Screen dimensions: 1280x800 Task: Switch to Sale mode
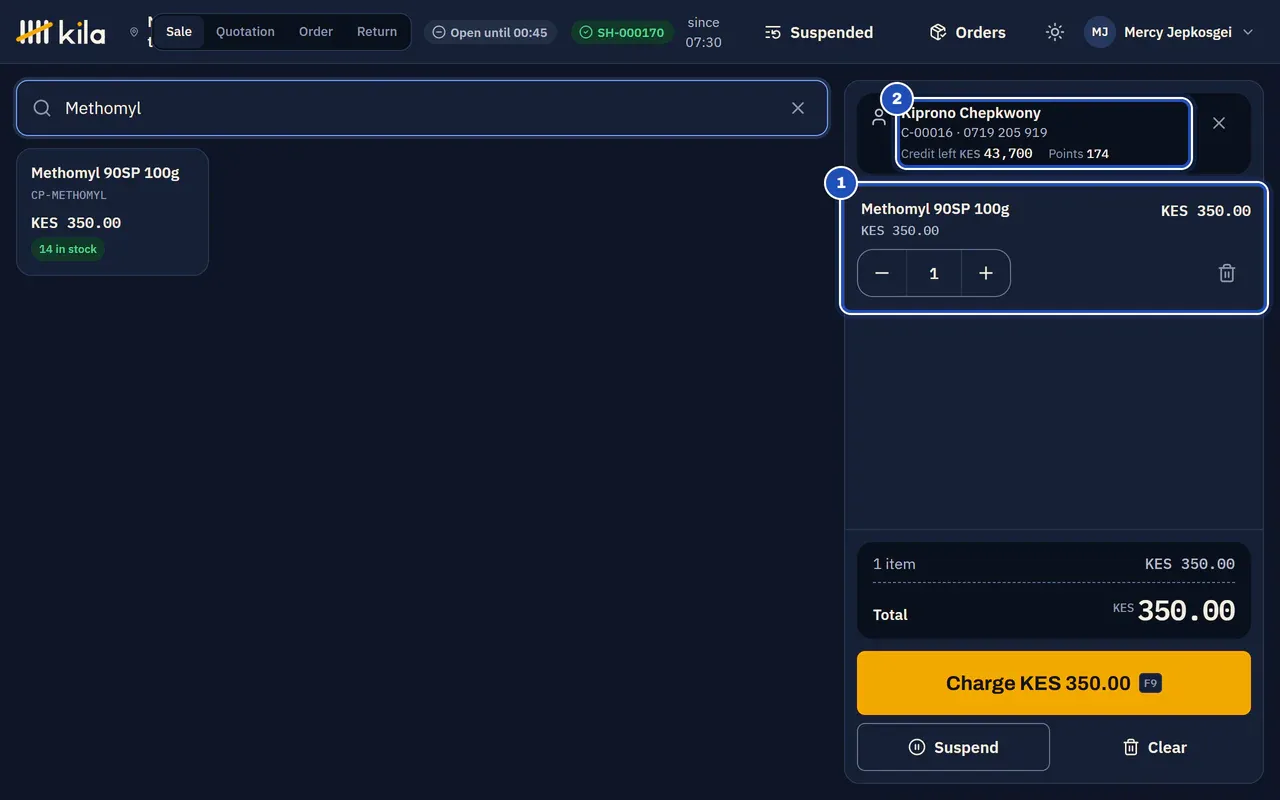pos(179,32)
